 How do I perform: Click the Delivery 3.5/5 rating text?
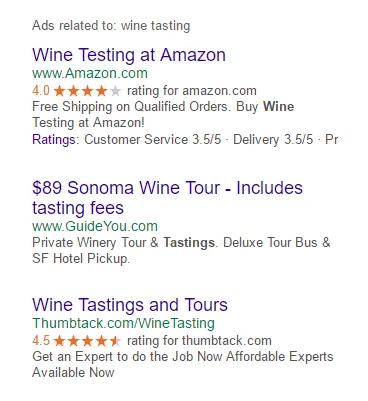point(273,139)
